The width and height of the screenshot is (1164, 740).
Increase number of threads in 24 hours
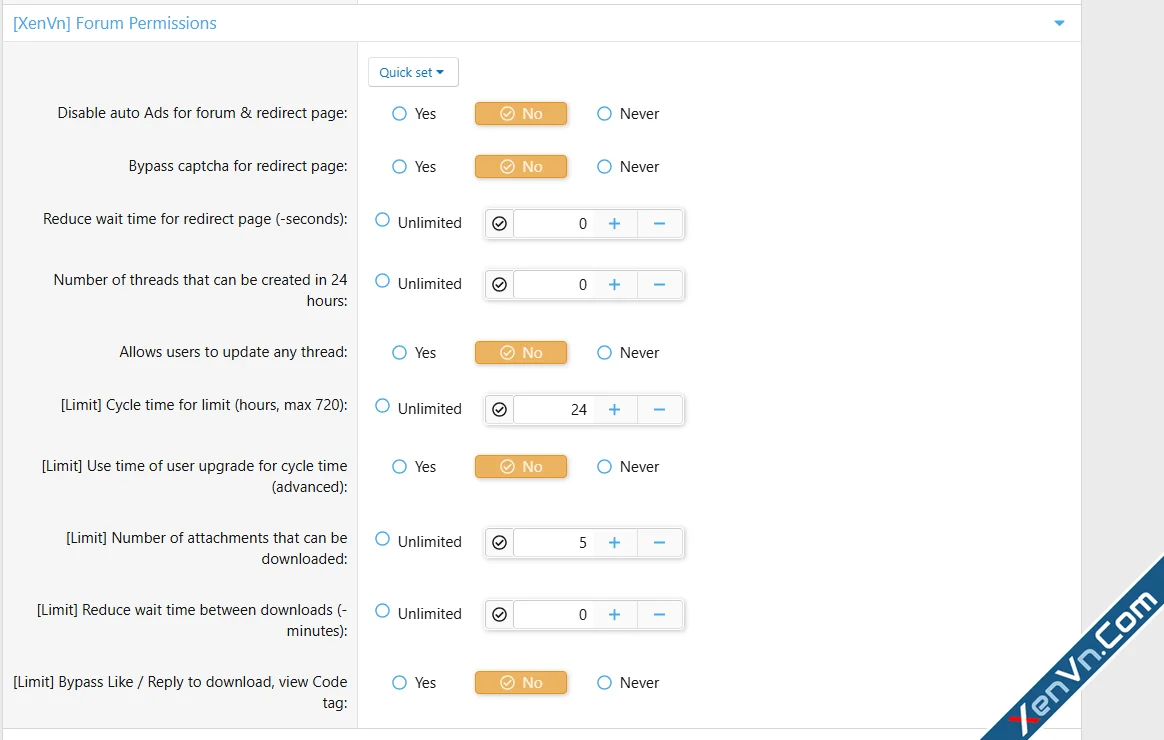pos(614,285)
